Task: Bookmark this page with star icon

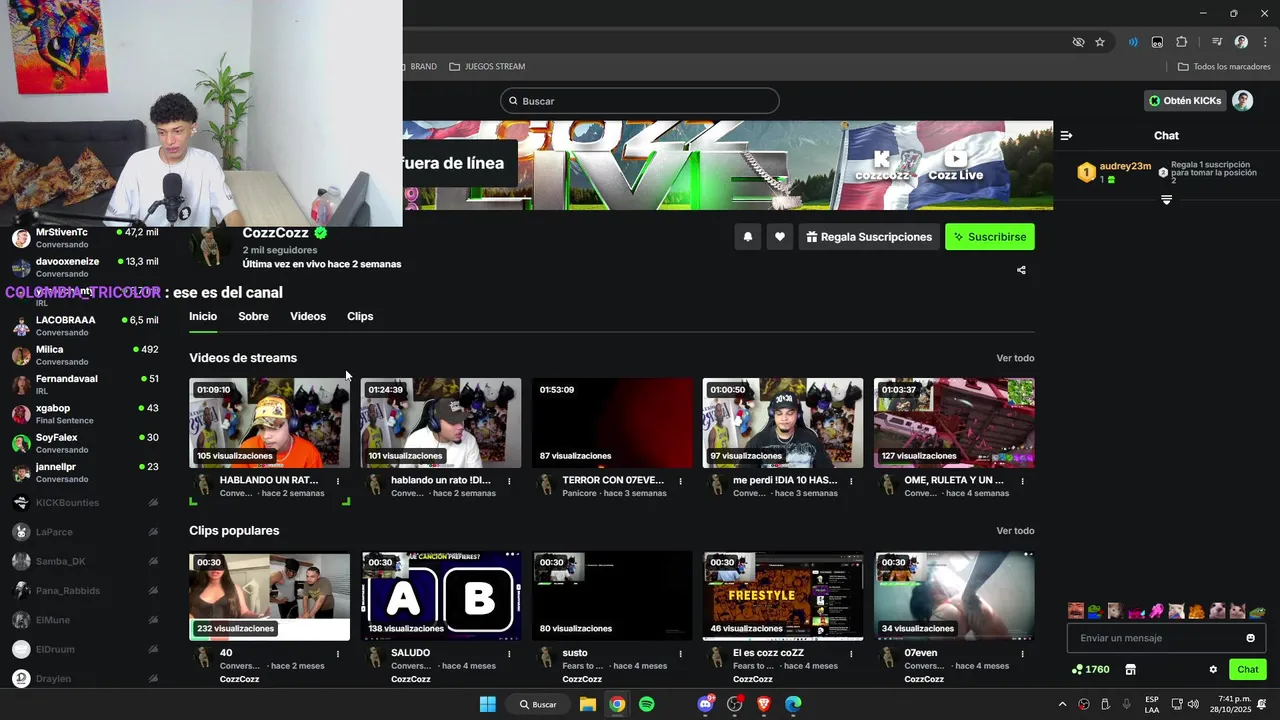Action: coord(1100,42)
